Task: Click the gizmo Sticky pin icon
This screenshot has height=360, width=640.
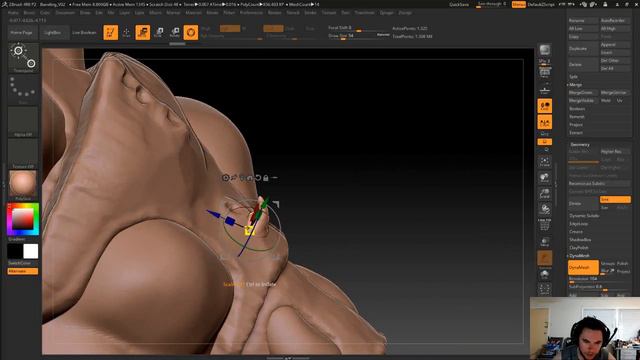Action: click(x=233, y=178)
